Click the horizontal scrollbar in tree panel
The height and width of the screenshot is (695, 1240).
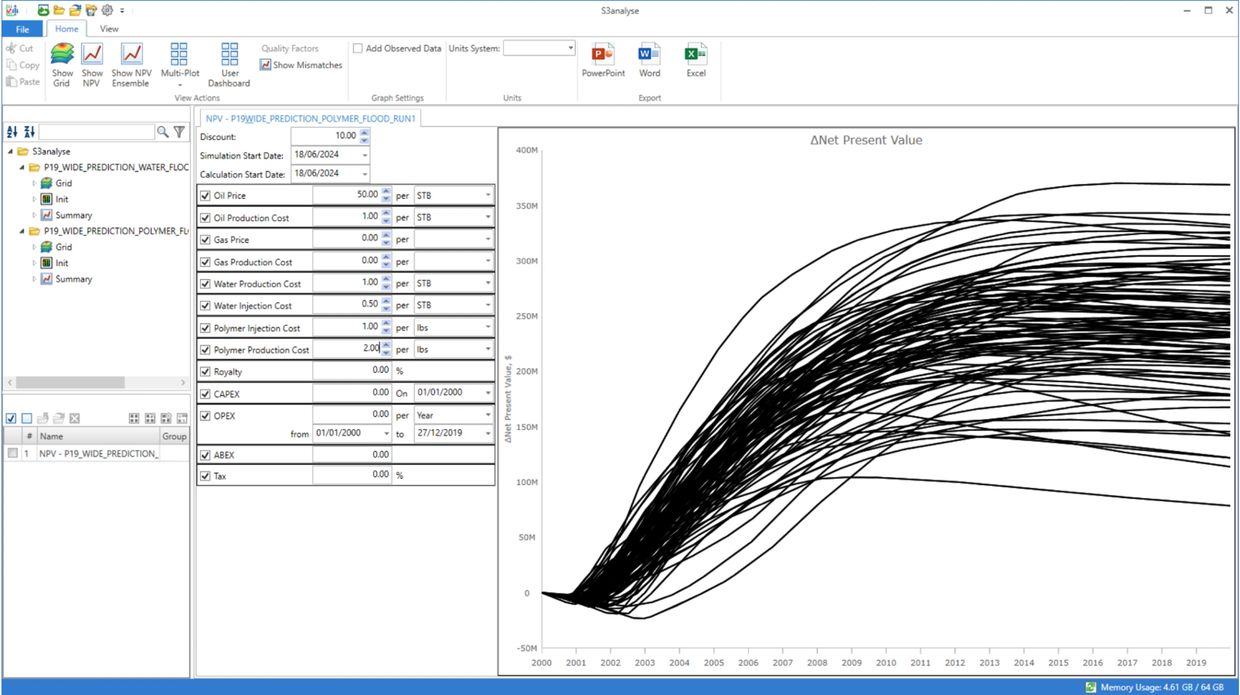click(70, 382)
